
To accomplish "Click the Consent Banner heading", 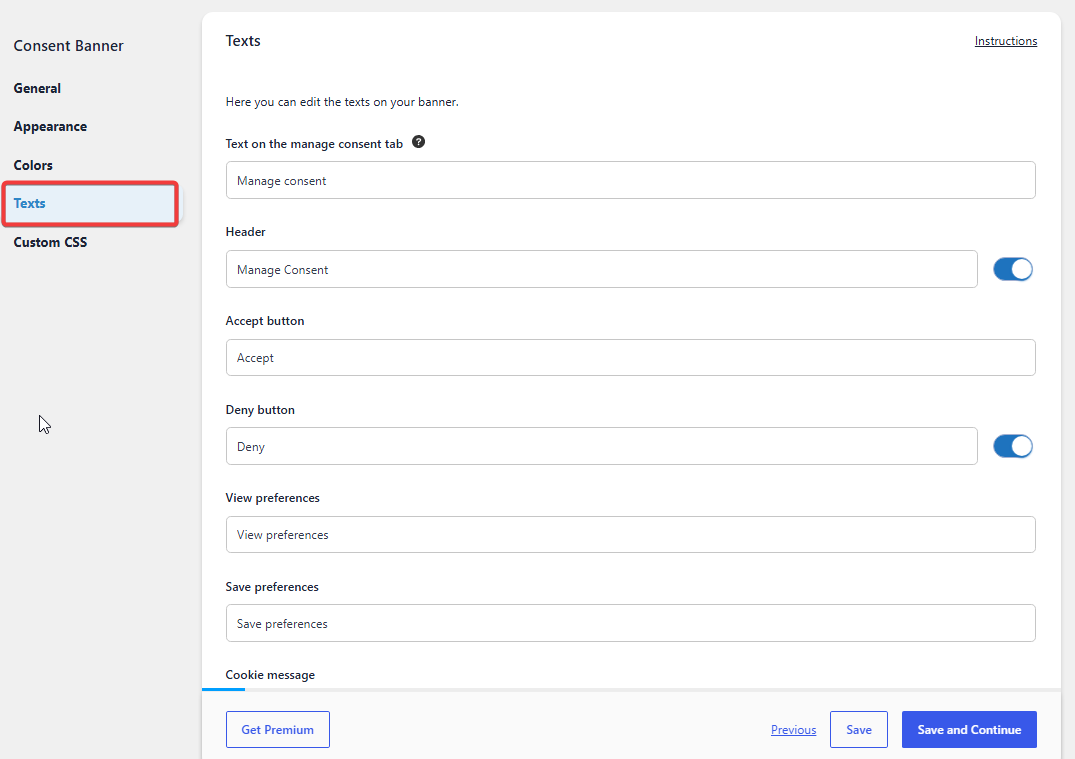I will [69, 46].
